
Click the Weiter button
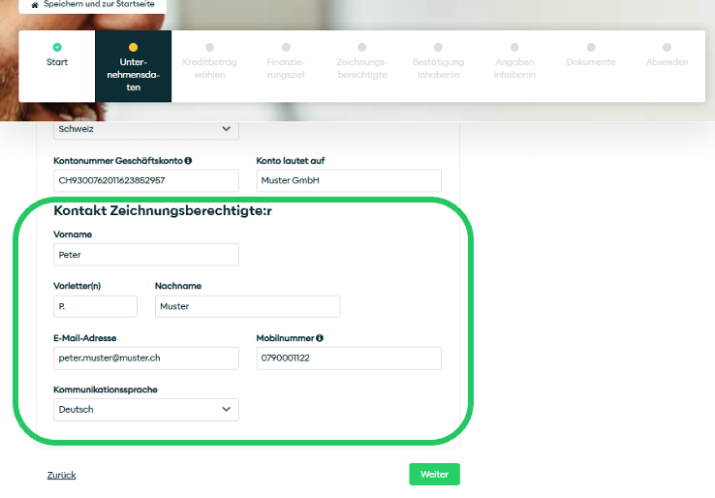tap(435, 474)
